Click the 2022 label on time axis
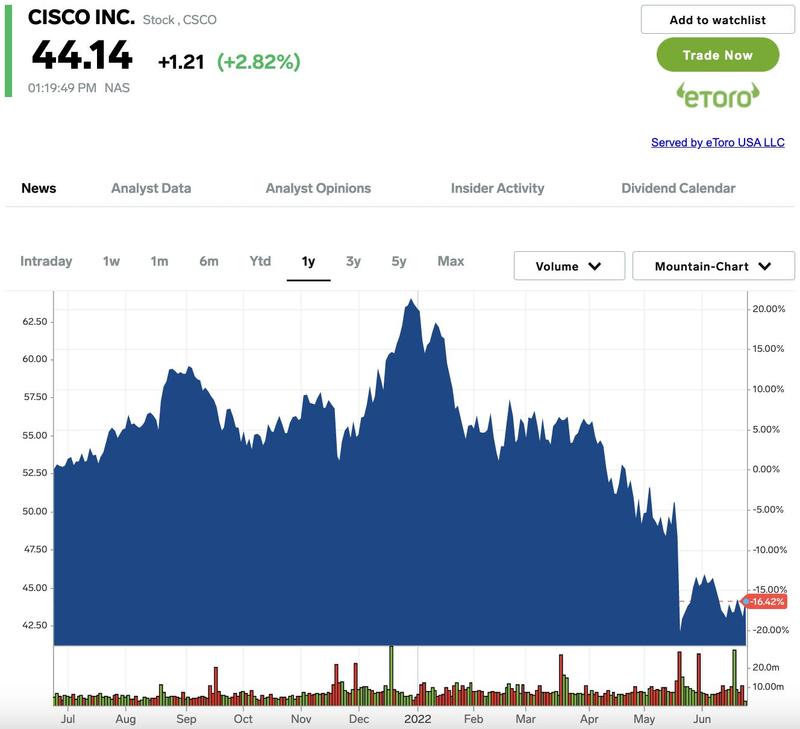The width and height of the screenshot is (800, 729). (x=417, y=719)
